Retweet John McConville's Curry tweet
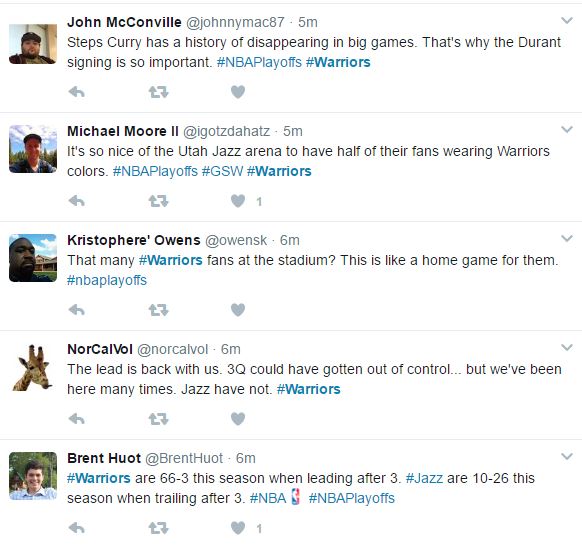The height and width of the screenshot is (547, 582). 158,92
